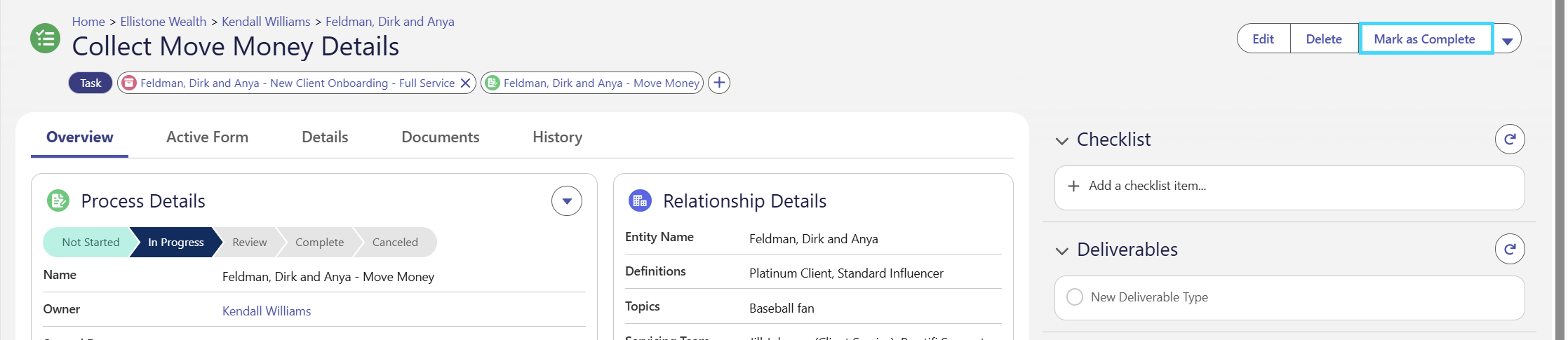Open the Documents tab
Image resolution: width=1568 pixels, height=340 pixels.
pyautogui.click(x=441, y=137)
